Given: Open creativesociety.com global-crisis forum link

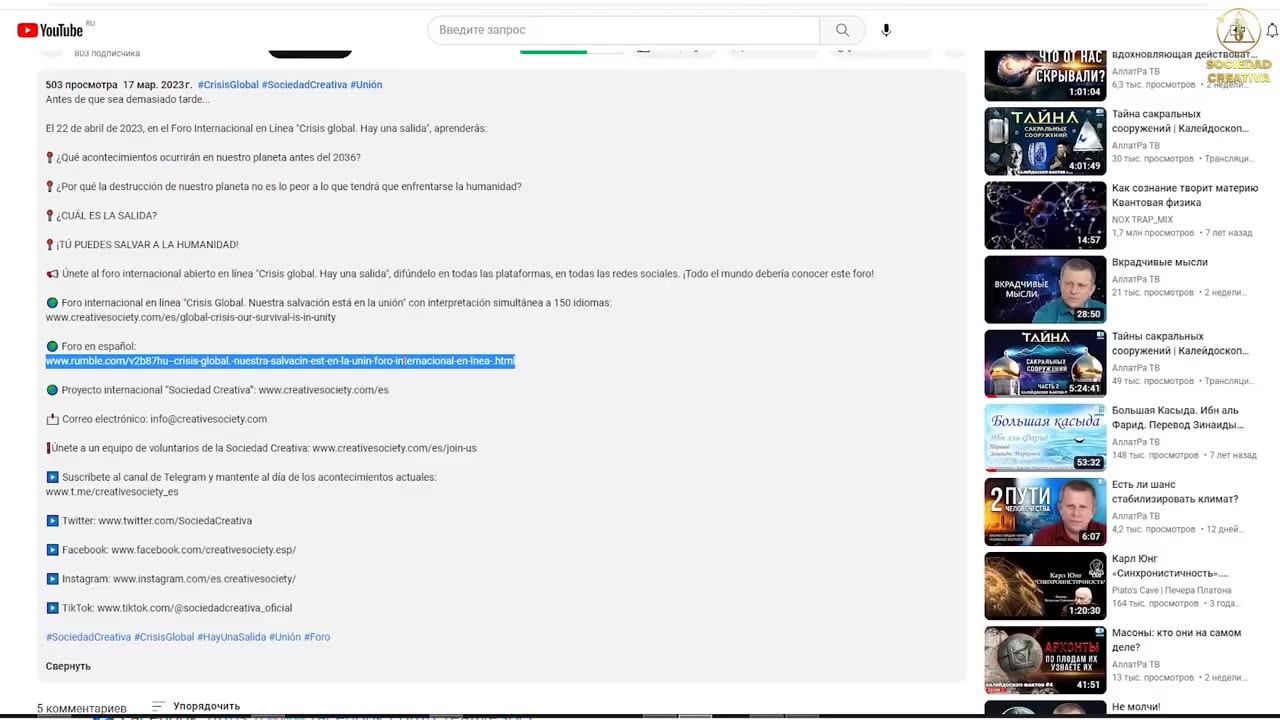Looking at the screenshot, I should click(190, 318).
